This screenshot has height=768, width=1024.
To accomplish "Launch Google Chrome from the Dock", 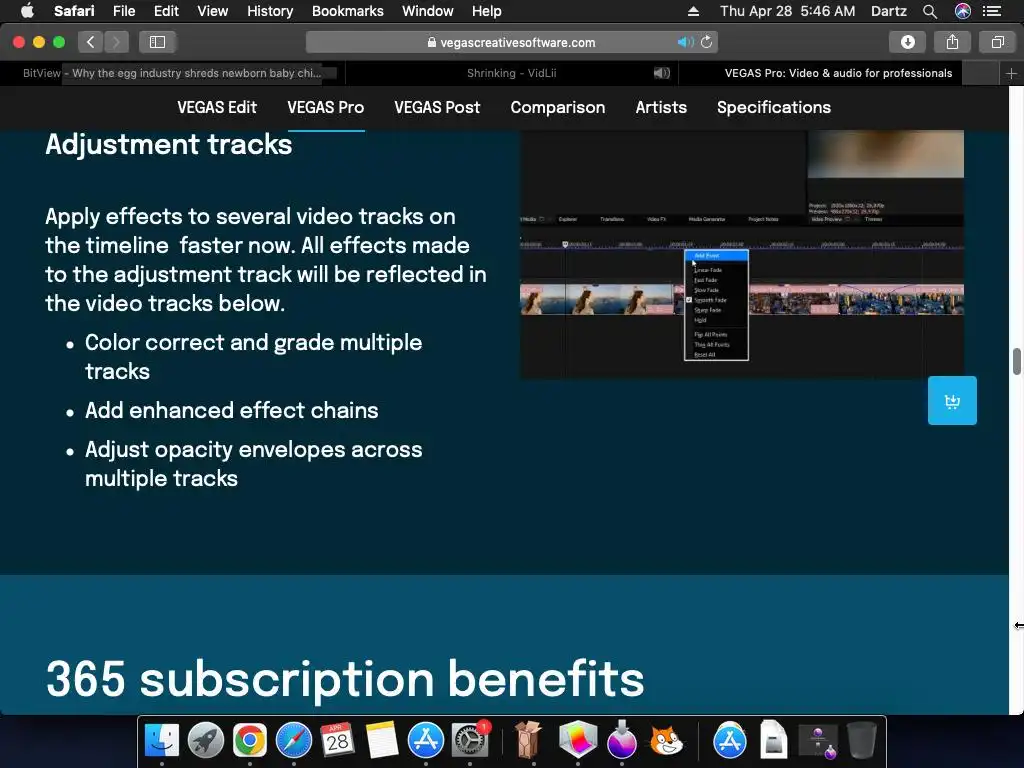I will point(249,741).
